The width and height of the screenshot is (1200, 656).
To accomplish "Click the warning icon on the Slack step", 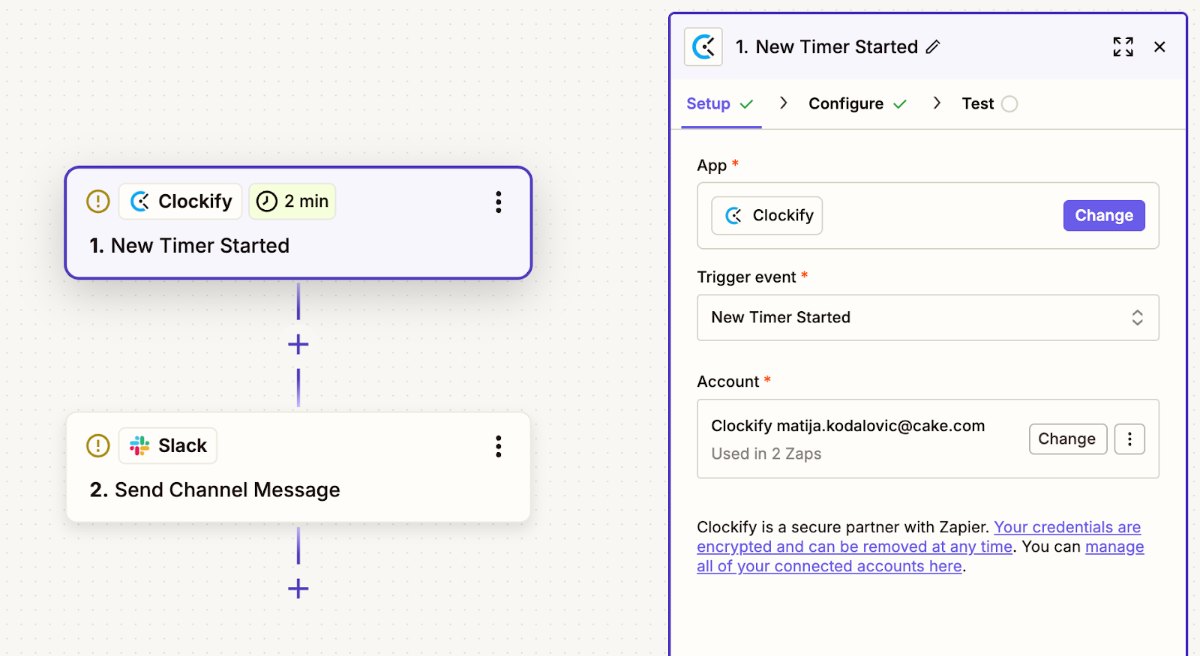I will [97, 446].
